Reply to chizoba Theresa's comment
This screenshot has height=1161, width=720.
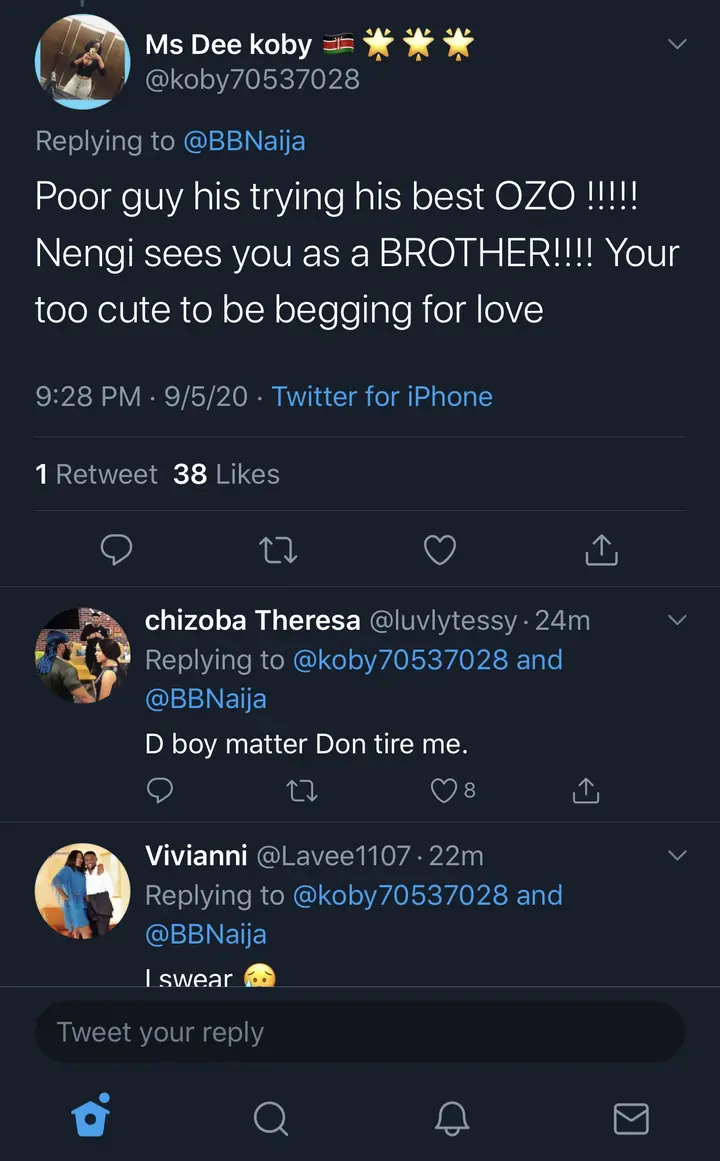tap(160, 791)
